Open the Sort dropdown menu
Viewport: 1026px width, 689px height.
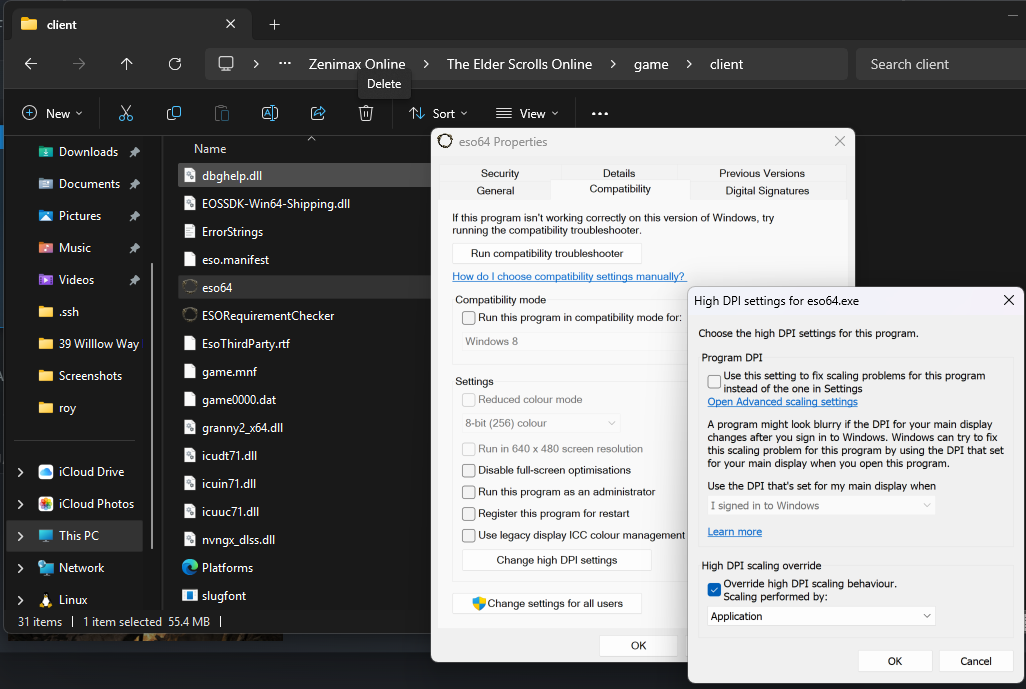coord(438,113)
